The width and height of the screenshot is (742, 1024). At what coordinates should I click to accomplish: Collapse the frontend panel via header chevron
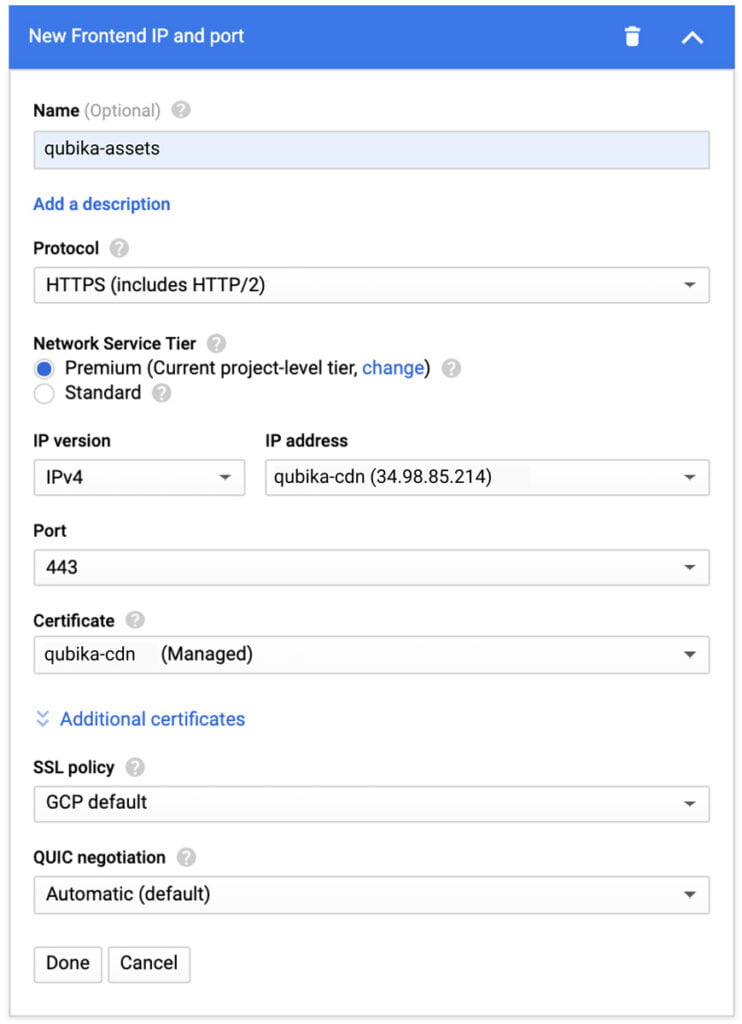point(694,36)
